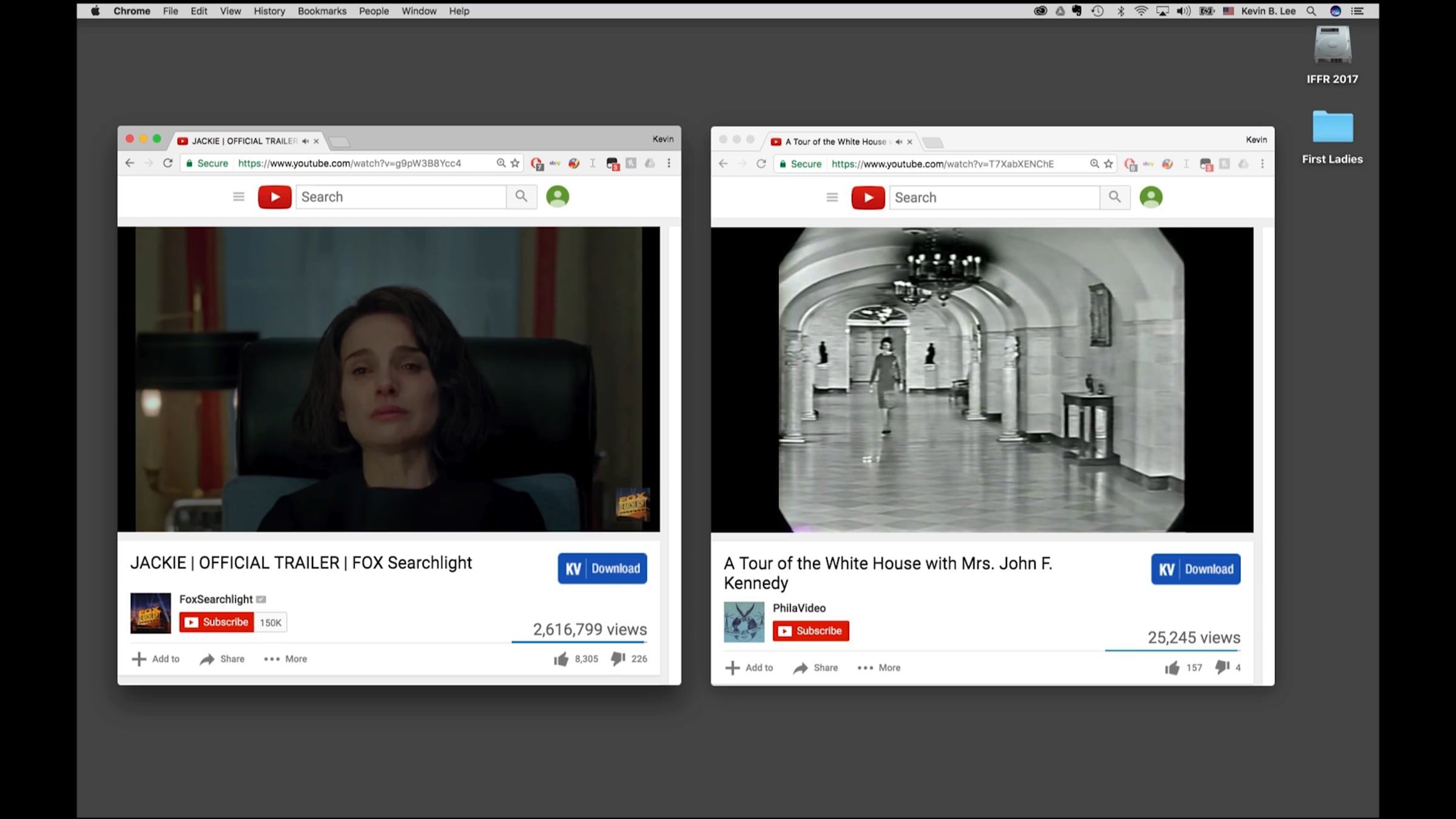The image size is (1456, 819).
Task: Bookmark the JACKIE trailer page with star
Action: click(x=515, y=163)
